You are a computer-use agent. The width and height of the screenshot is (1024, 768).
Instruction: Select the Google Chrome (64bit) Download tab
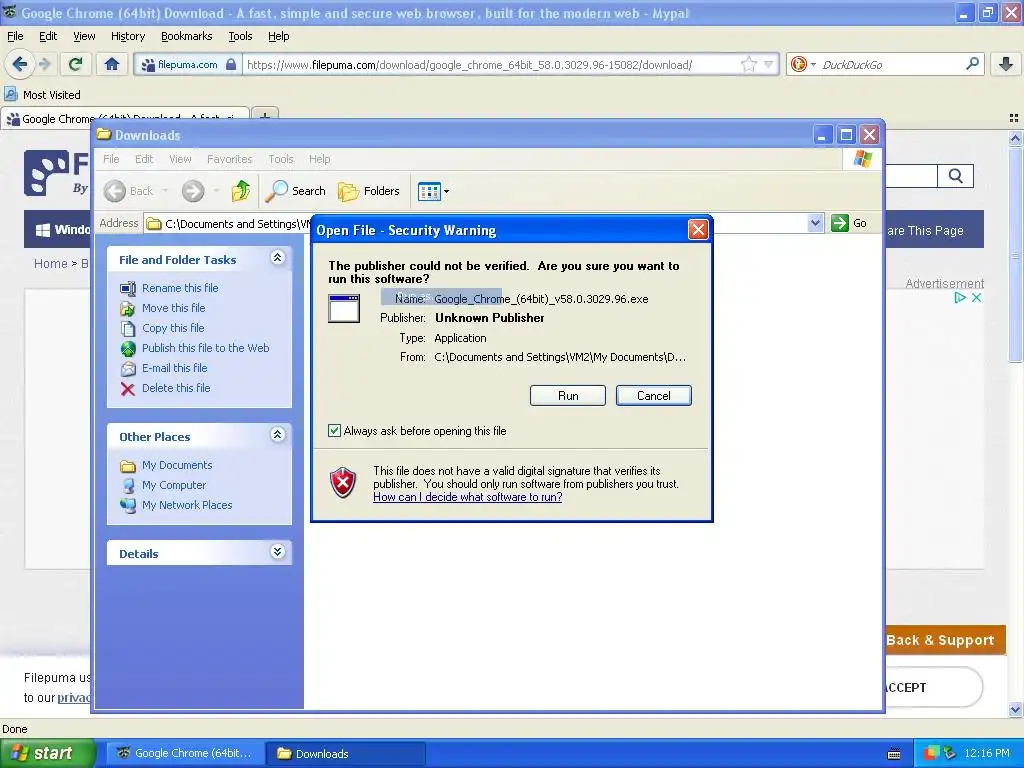(x=125, y=118)
